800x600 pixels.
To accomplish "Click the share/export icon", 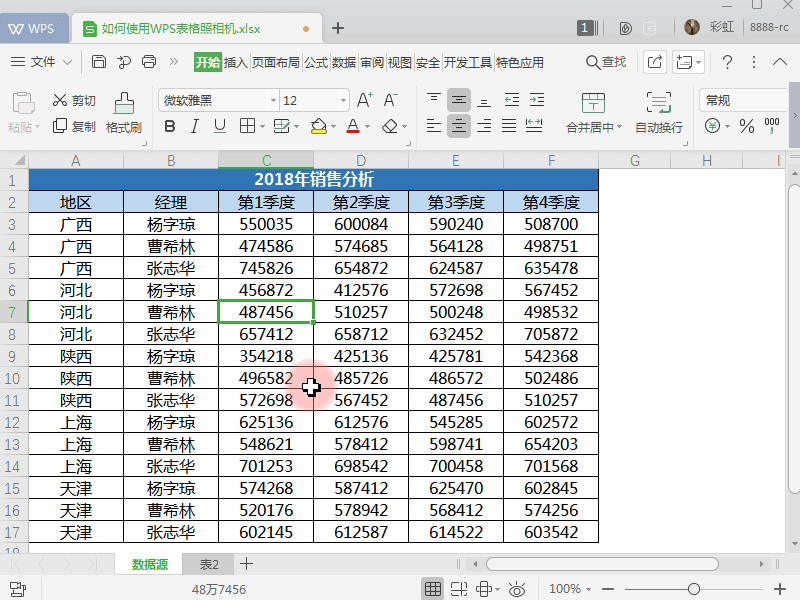I will click(x=655, y=62).
